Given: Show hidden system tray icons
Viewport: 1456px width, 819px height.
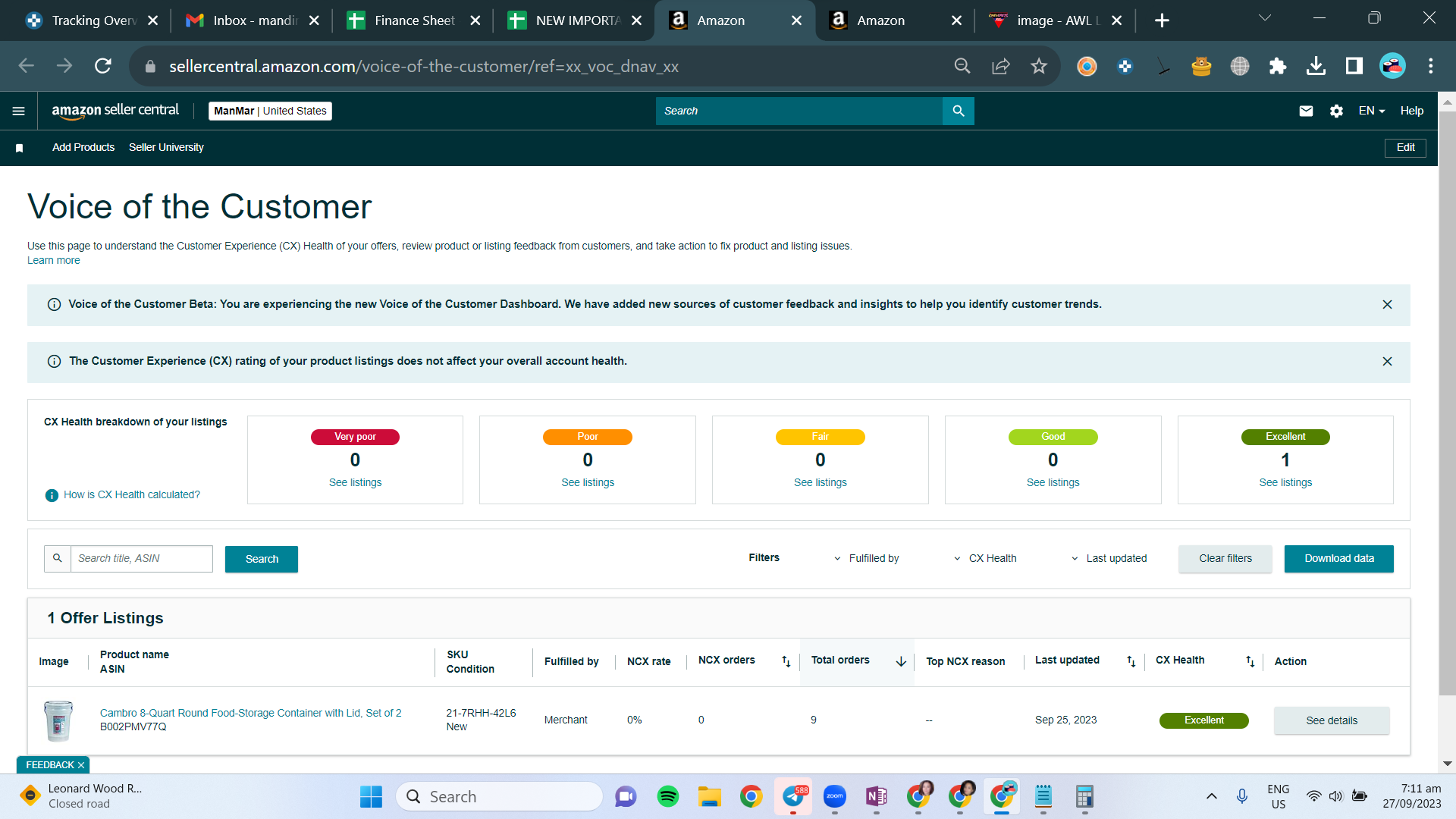Looking at the screenshot, I should [1212, 796].
